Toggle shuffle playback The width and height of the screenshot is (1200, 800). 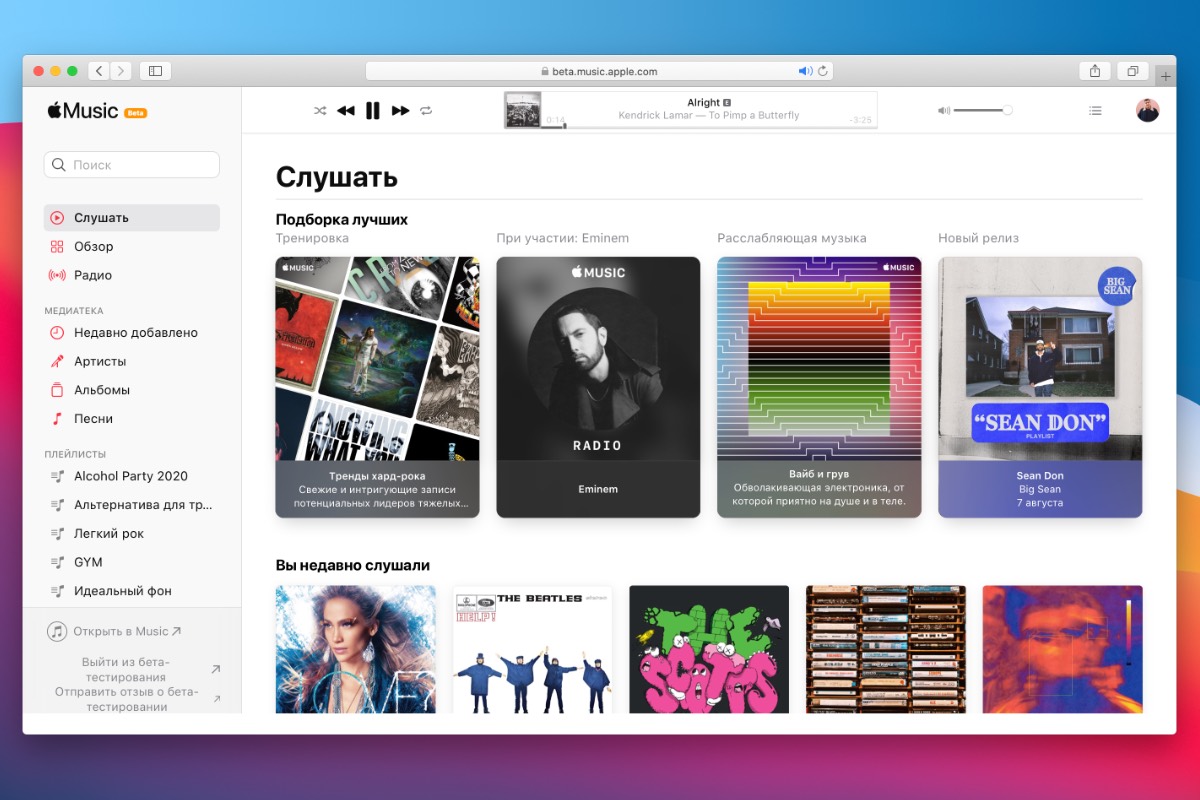click(320, 111)
